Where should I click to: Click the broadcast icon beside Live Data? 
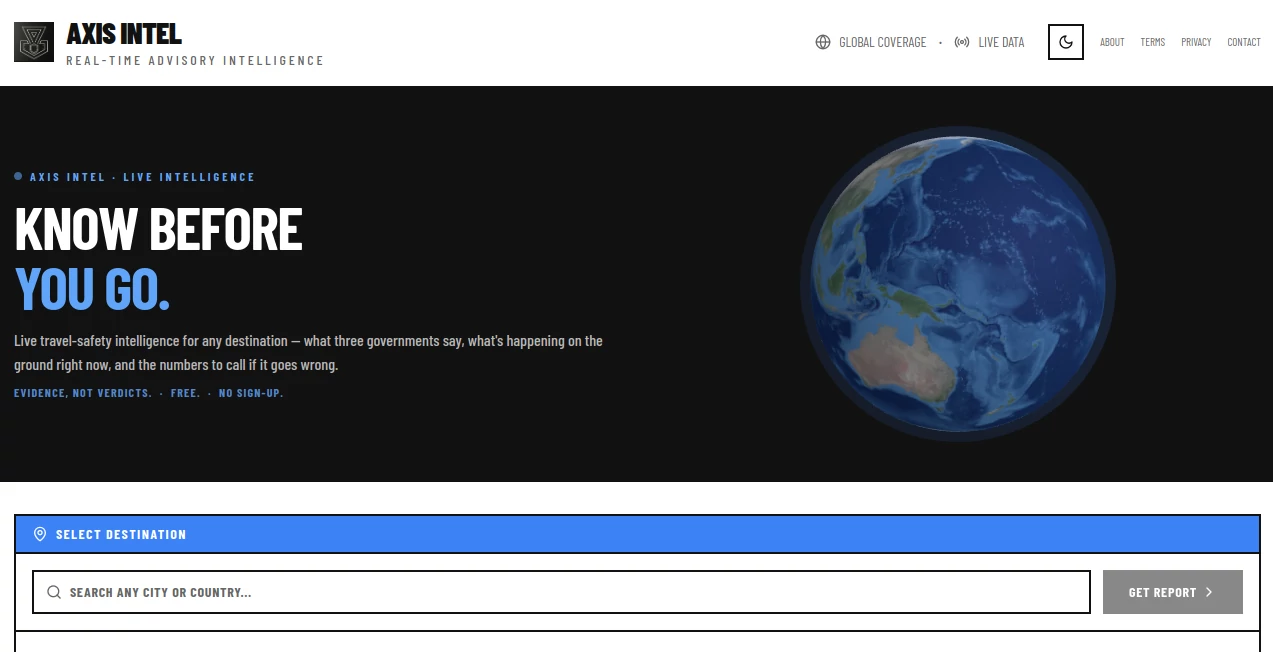(962, 42)
